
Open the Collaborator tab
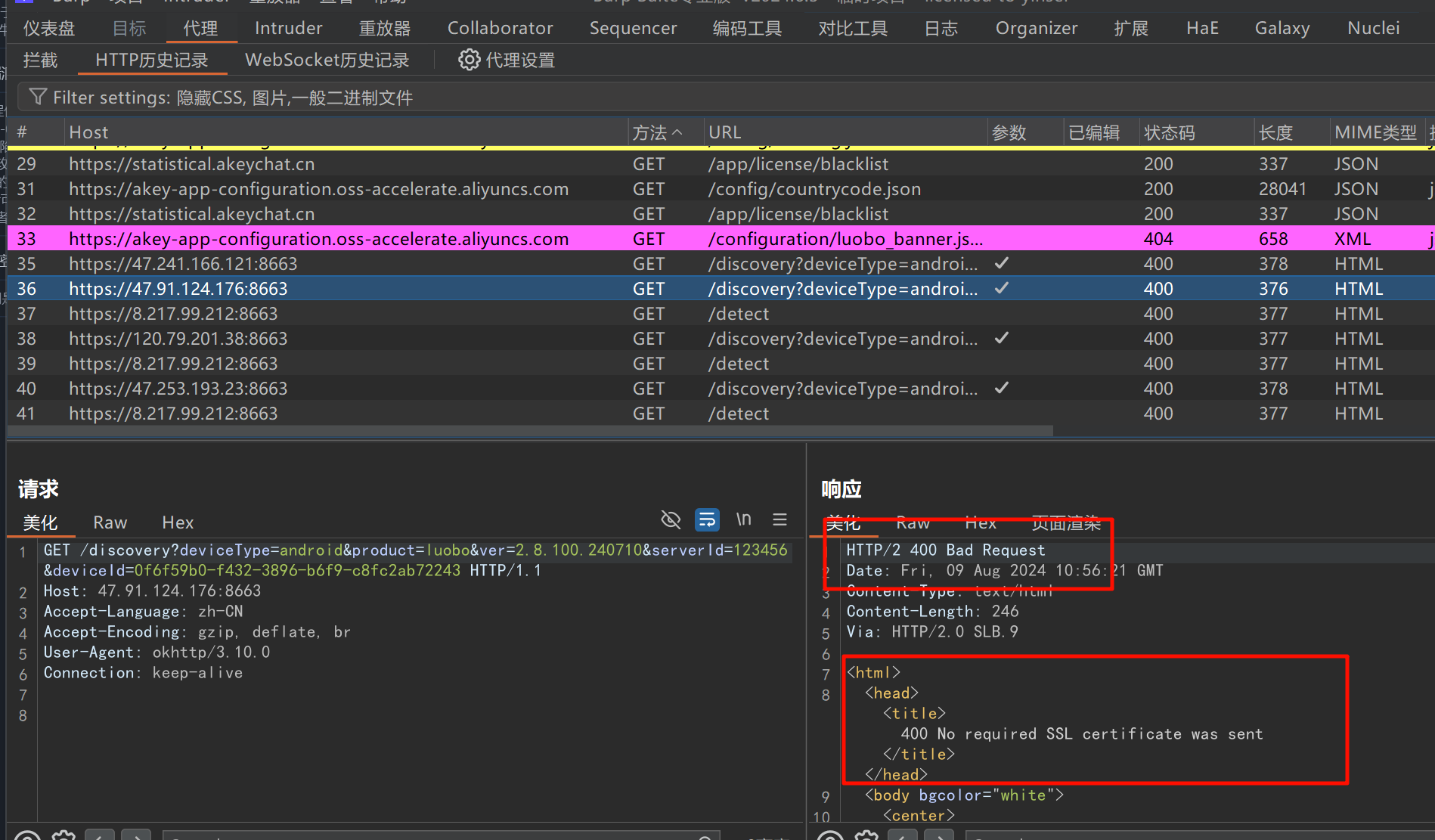pyautogui.click(x=500, y=28)
